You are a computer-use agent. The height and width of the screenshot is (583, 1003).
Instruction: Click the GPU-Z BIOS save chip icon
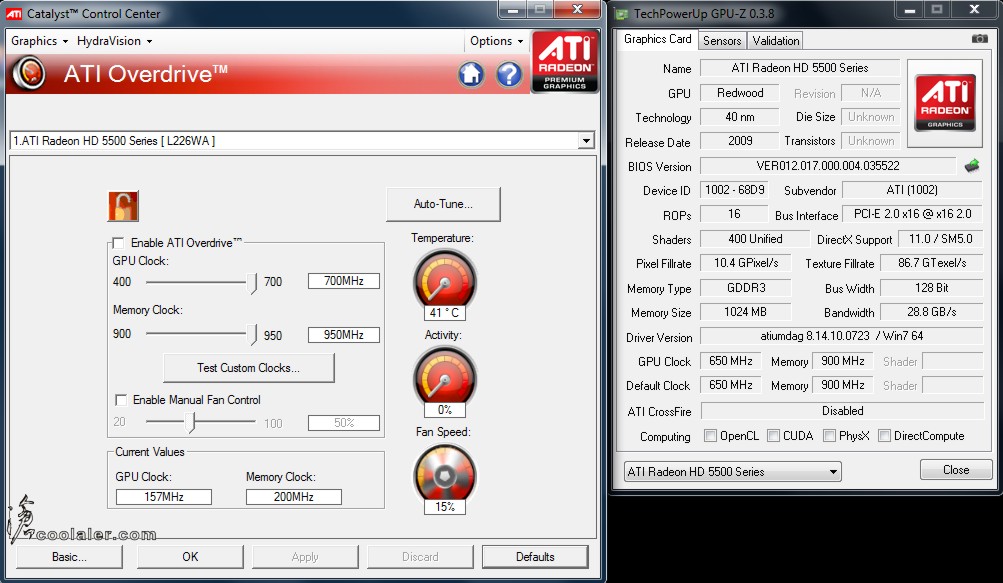tap(972, 166)
